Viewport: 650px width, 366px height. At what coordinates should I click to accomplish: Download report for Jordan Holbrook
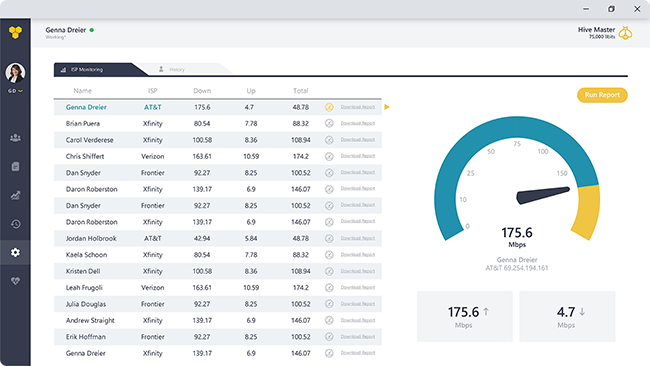coord(358,238)
